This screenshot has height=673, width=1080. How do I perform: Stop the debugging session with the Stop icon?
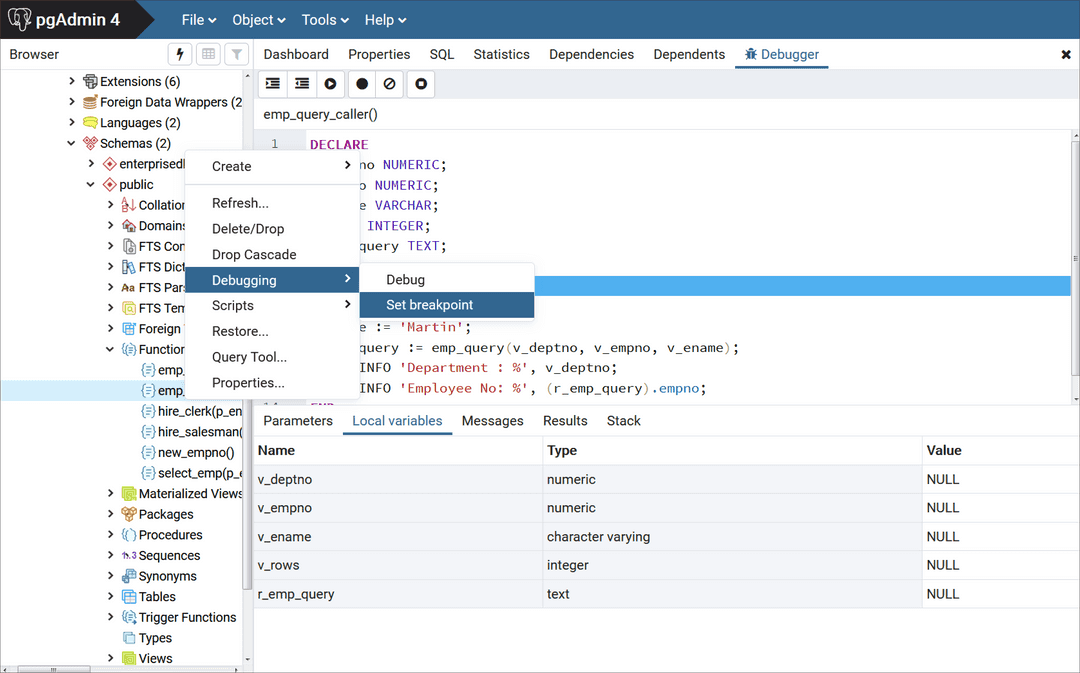(420, 84)
